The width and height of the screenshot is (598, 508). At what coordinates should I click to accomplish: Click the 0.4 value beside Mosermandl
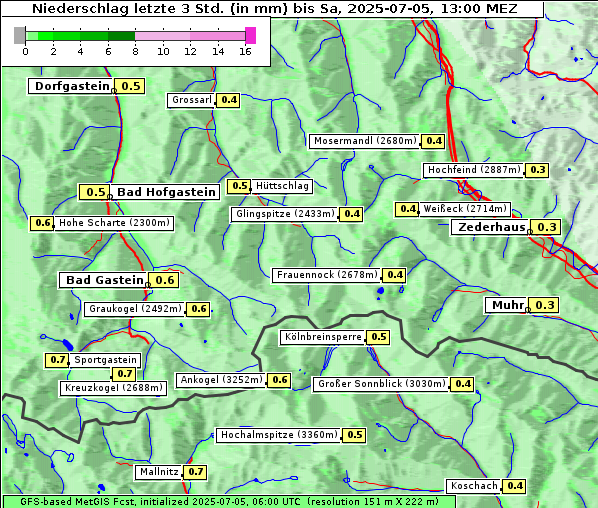click(x=433, y=141)
